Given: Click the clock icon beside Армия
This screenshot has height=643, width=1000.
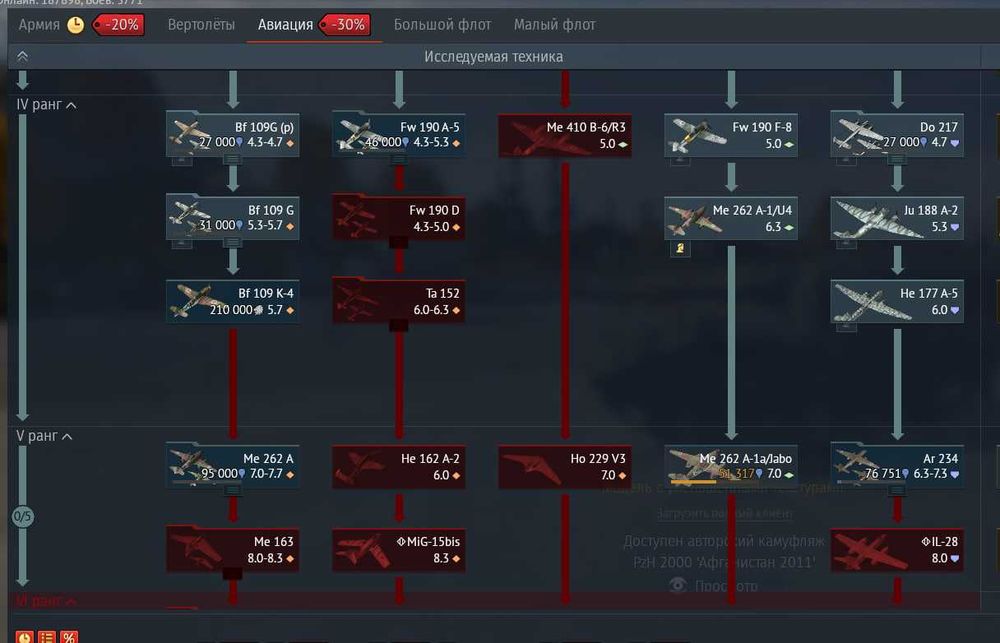Looking at the screenshot, I should coord(76,25).
